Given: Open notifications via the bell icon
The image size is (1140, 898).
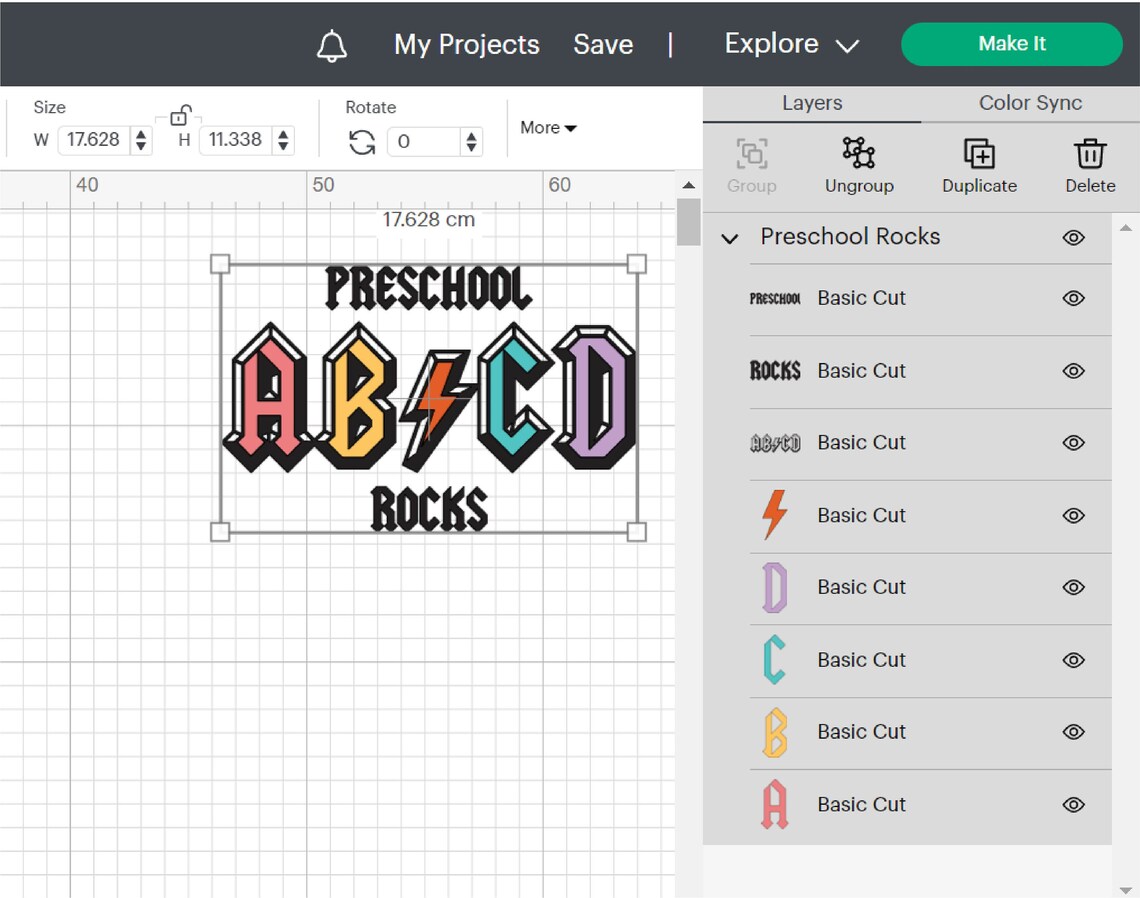Looking at the screenshot, I should pyautogui.click(x=331, y=44).
